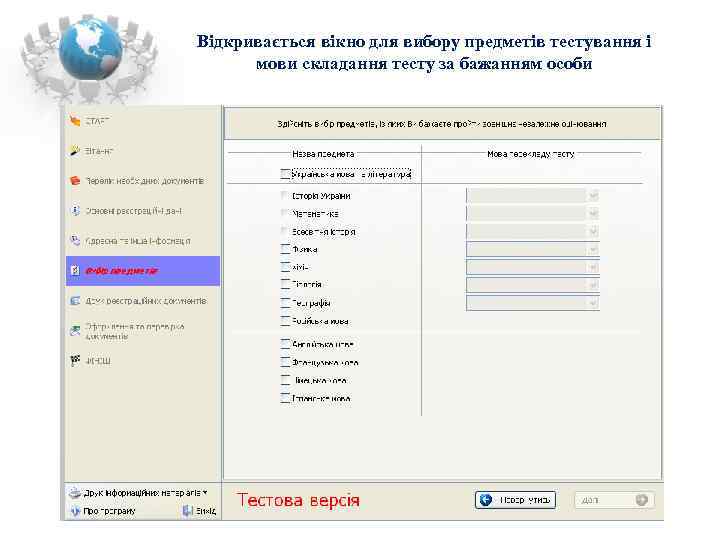Click the slide title about вибору предметів тестування
720x540 pixels.
424,52
